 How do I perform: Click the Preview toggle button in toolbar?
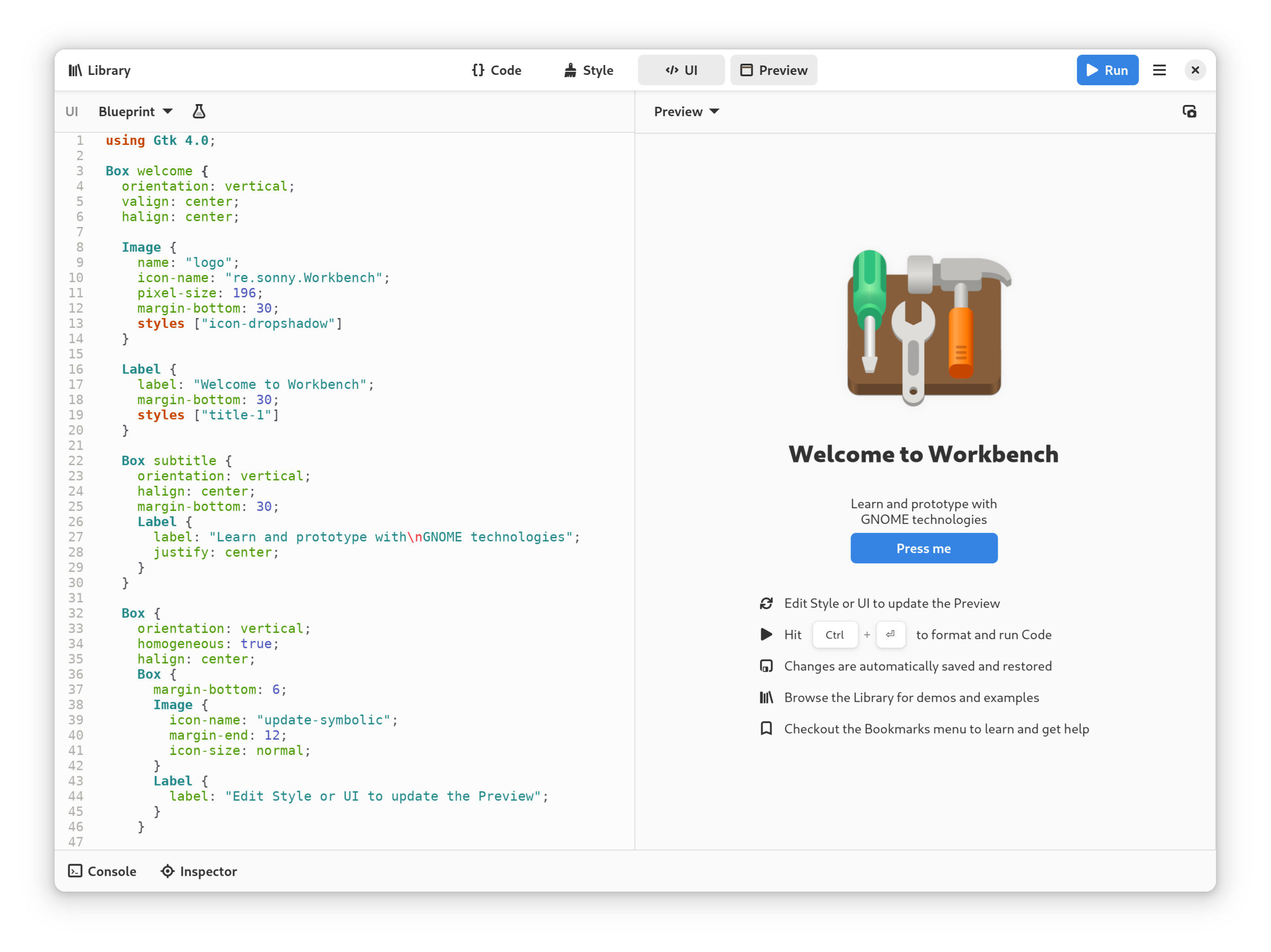click(774, 70)
